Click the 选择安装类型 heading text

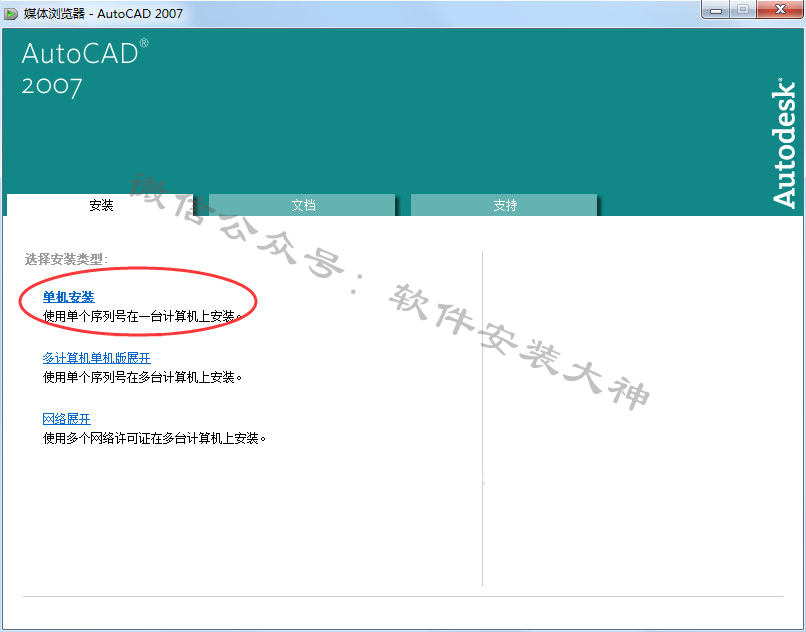(x=66, y=259)
